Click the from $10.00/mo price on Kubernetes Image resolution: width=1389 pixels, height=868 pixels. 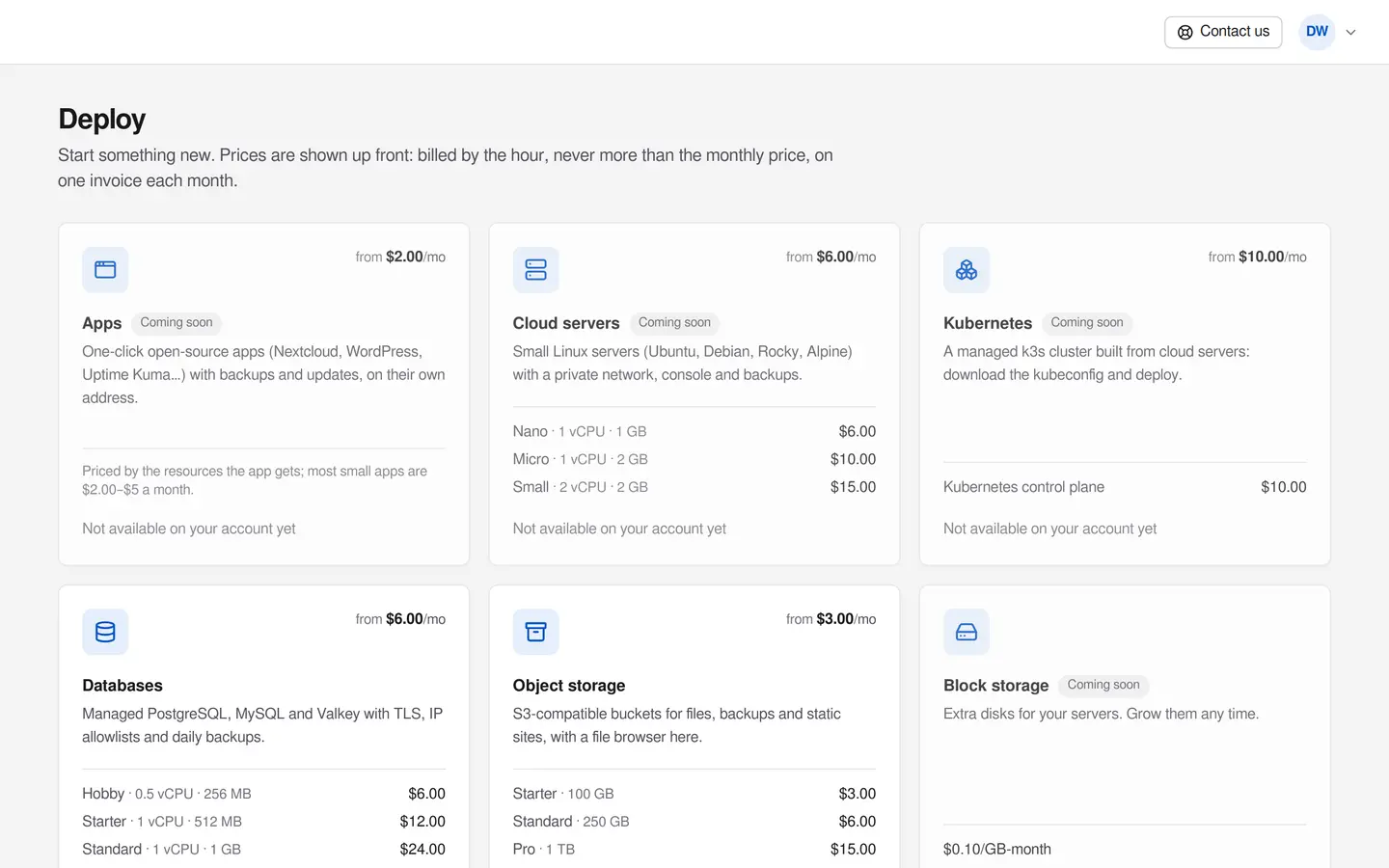[x=1257, y=258]
